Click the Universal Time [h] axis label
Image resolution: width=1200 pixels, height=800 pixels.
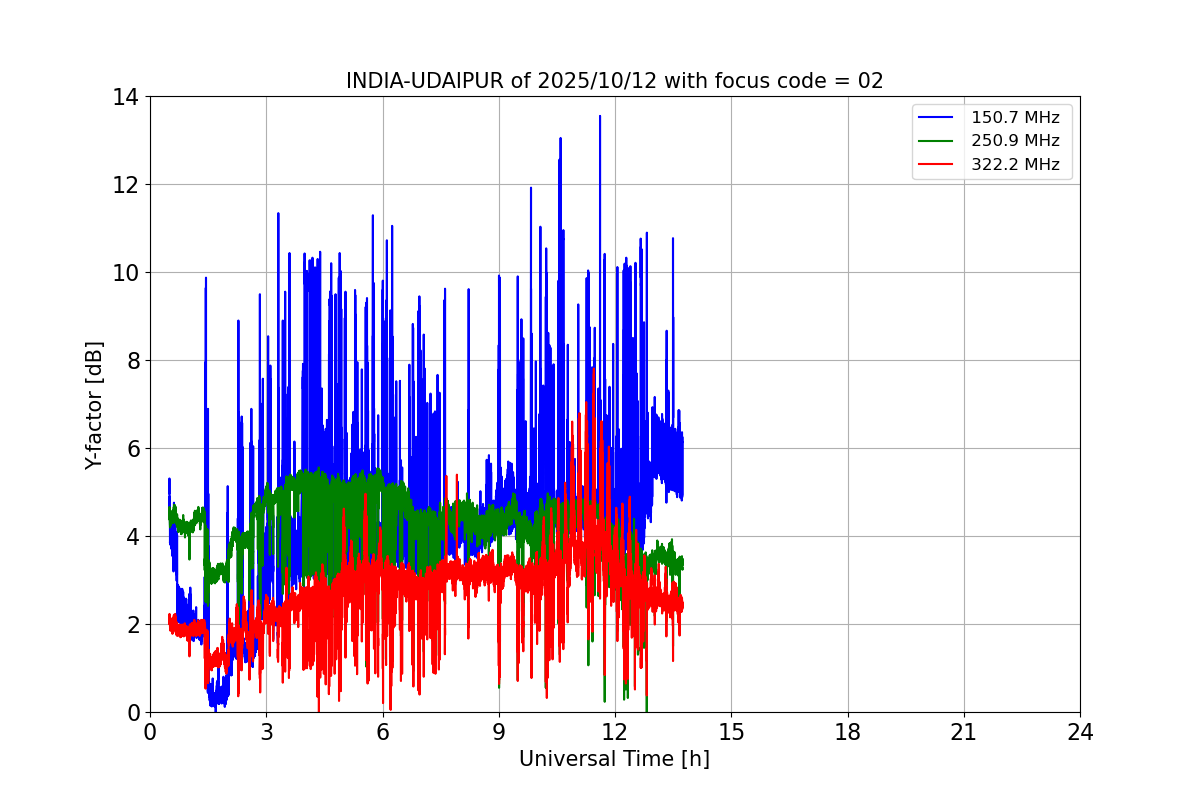[x=614, y=760]
